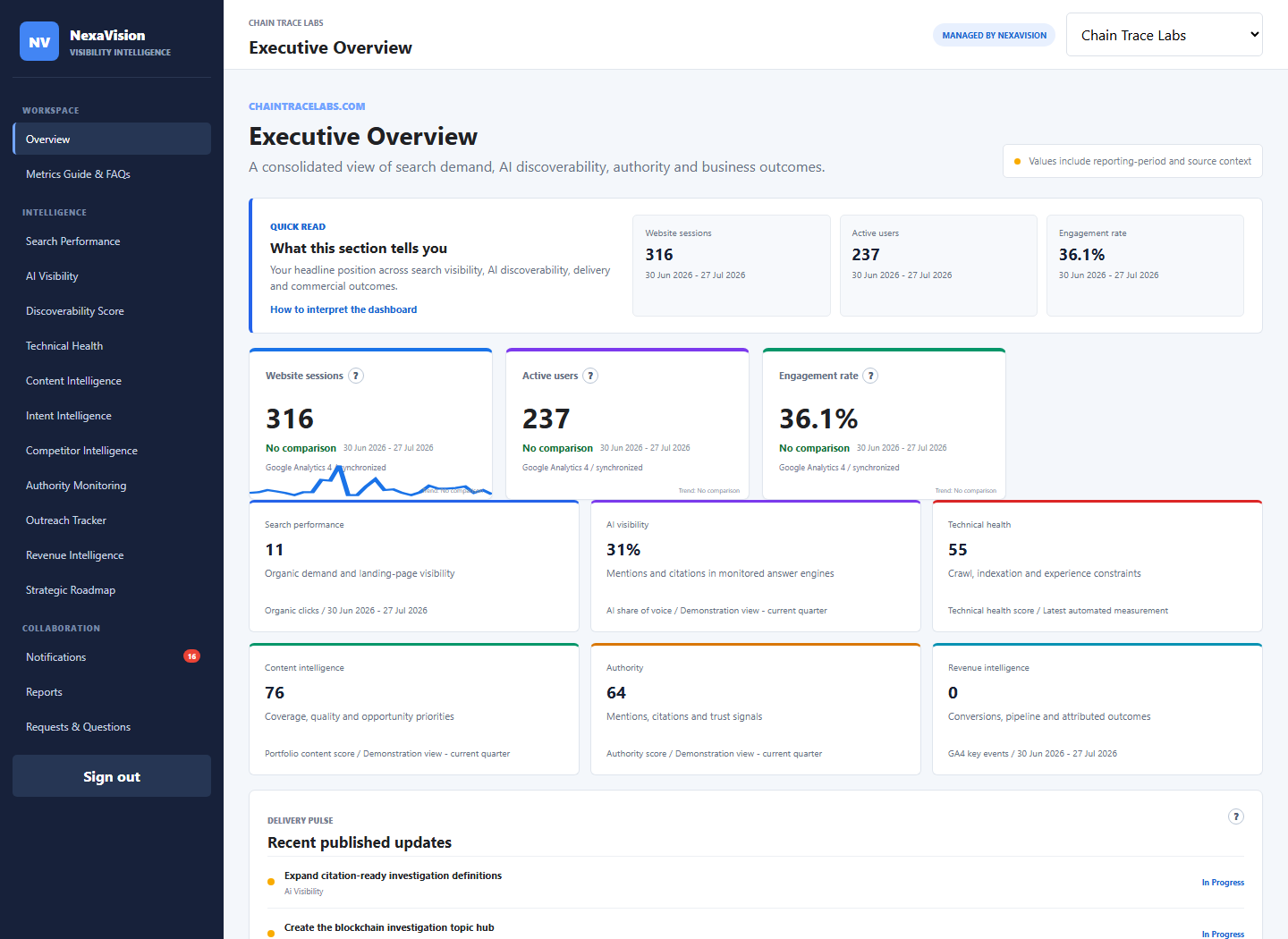Click the Website sessions sparkline chart

click(370, 480)
